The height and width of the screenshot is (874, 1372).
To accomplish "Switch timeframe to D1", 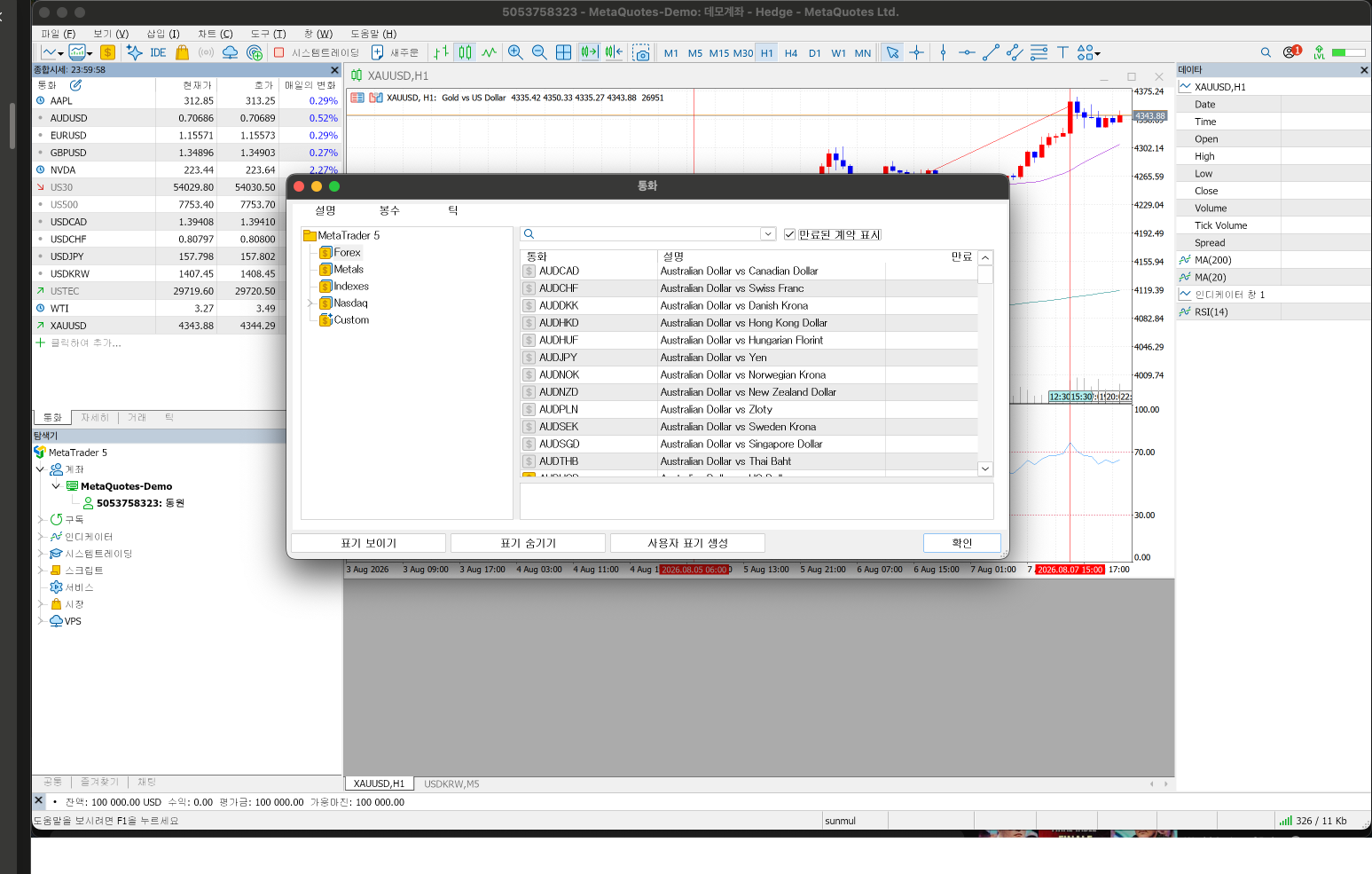I will [x=815, y=53].
